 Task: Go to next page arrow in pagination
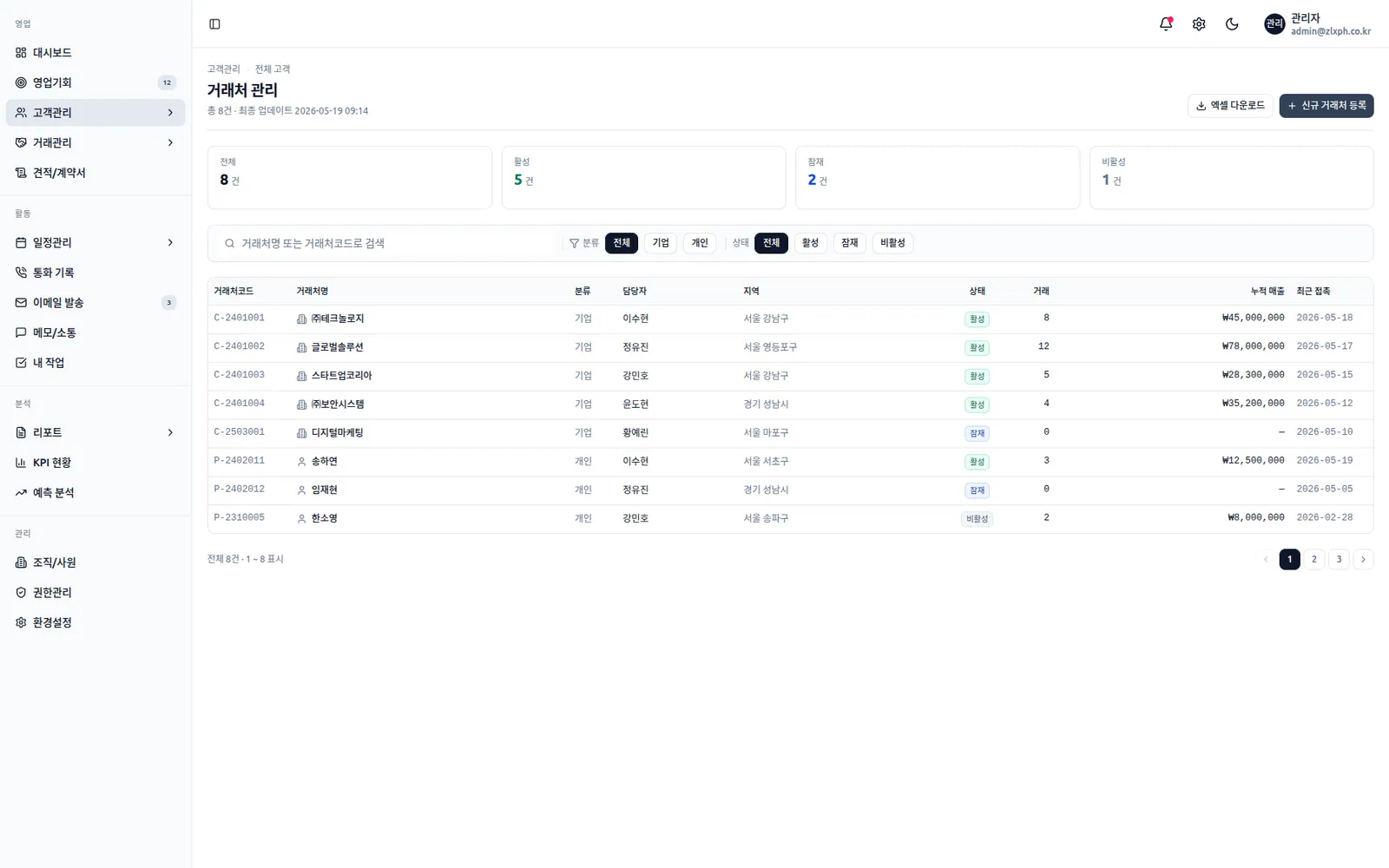click(1363, 560)
